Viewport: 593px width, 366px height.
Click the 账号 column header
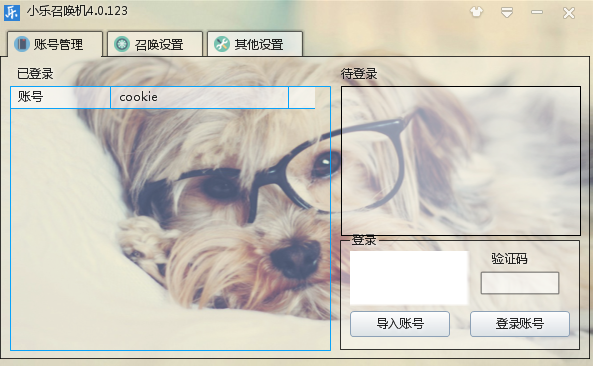coord(61,98)
